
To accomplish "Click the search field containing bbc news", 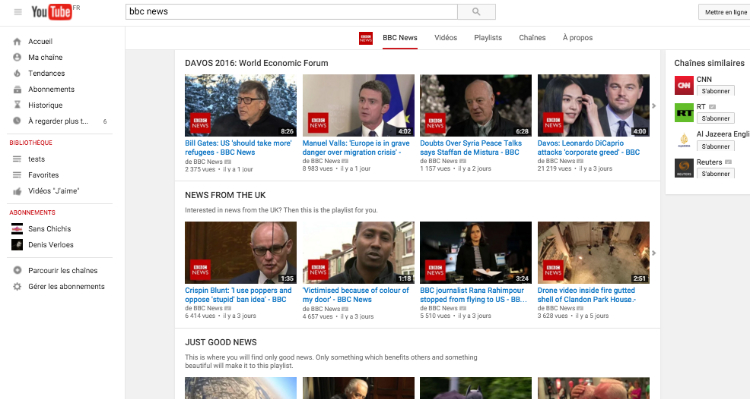I will pyautogui.click(x=291, y=11).
